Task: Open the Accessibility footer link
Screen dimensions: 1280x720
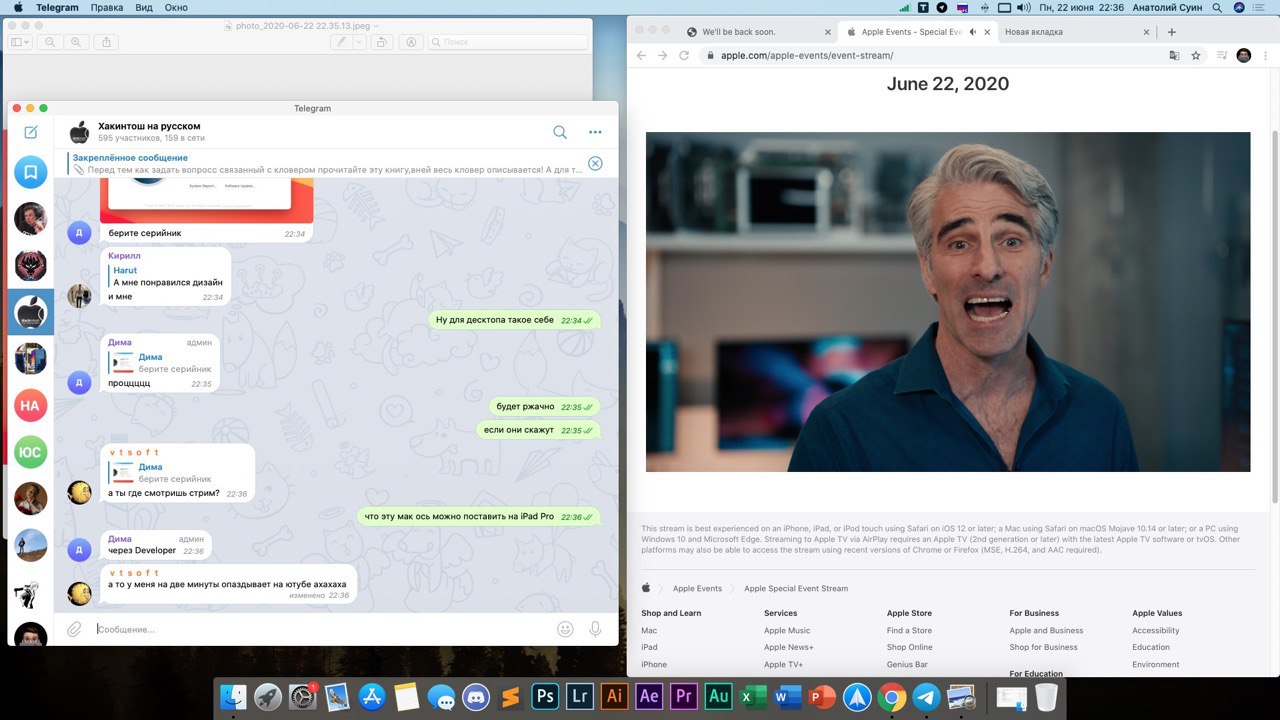Action: (1156, 631)
